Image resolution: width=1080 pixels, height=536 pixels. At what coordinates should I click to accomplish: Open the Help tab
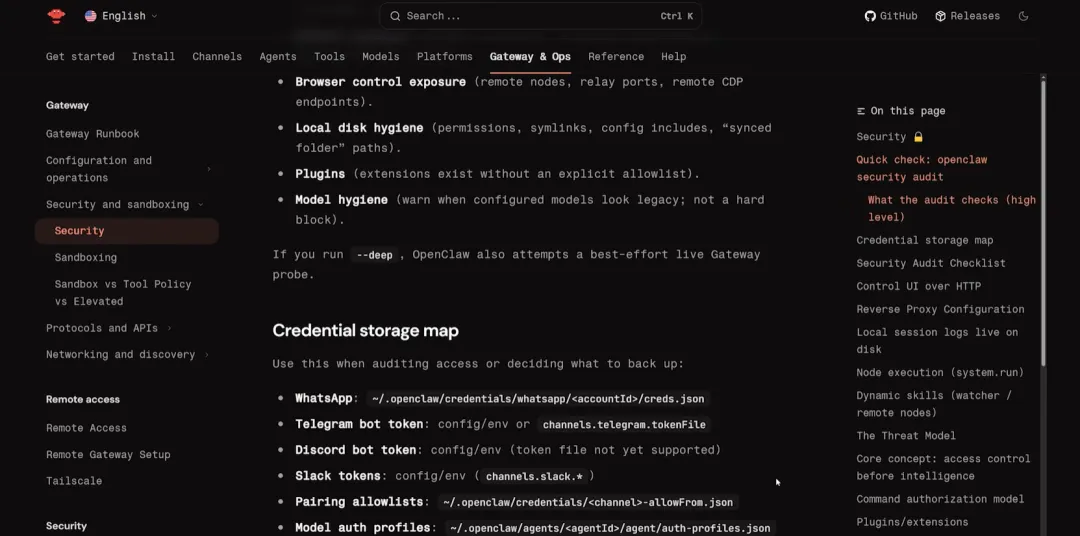pyautogui.click(x=674, y=56)
